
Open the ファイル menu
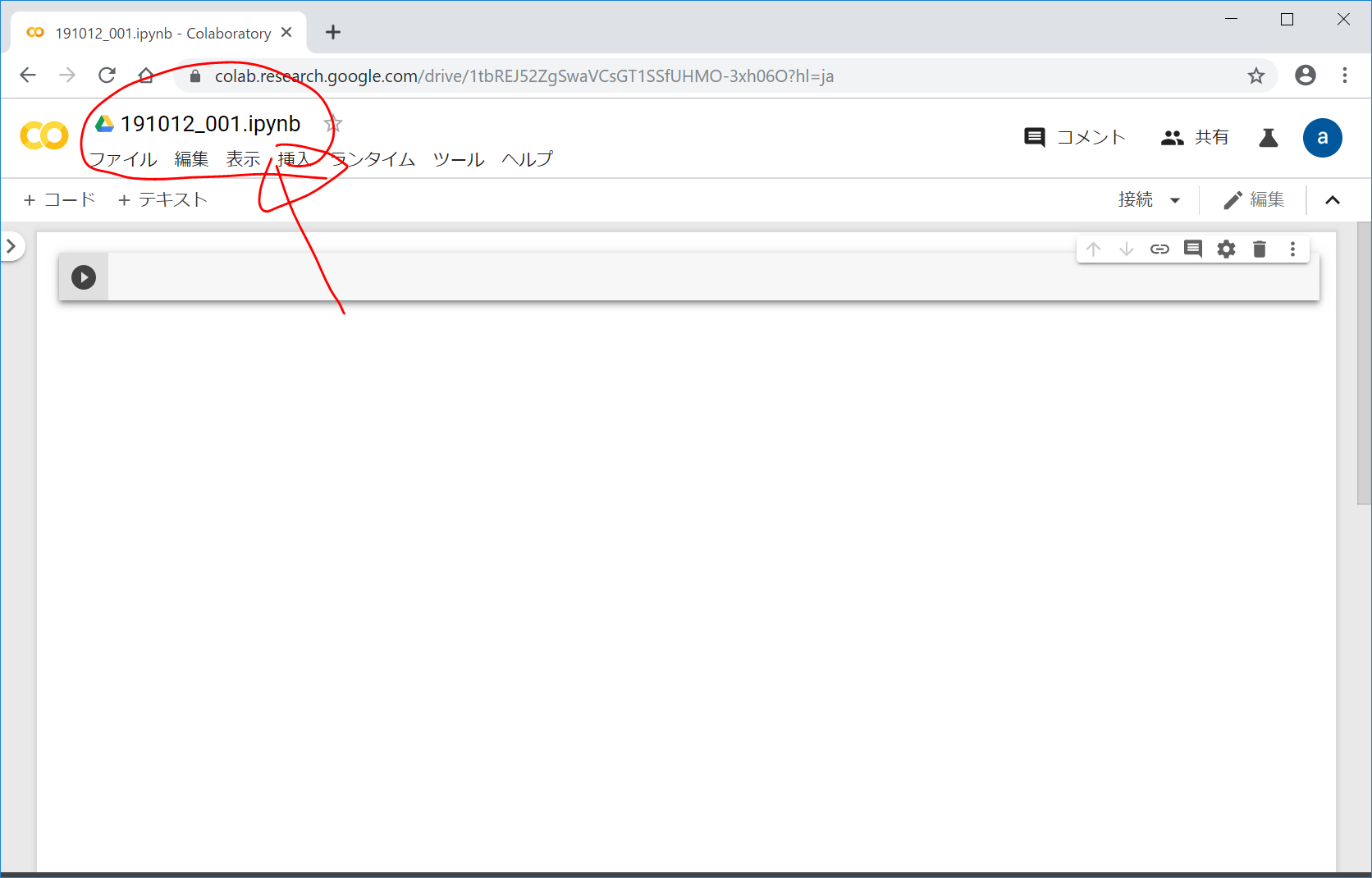pyautogui.click(x=123, y=159)
